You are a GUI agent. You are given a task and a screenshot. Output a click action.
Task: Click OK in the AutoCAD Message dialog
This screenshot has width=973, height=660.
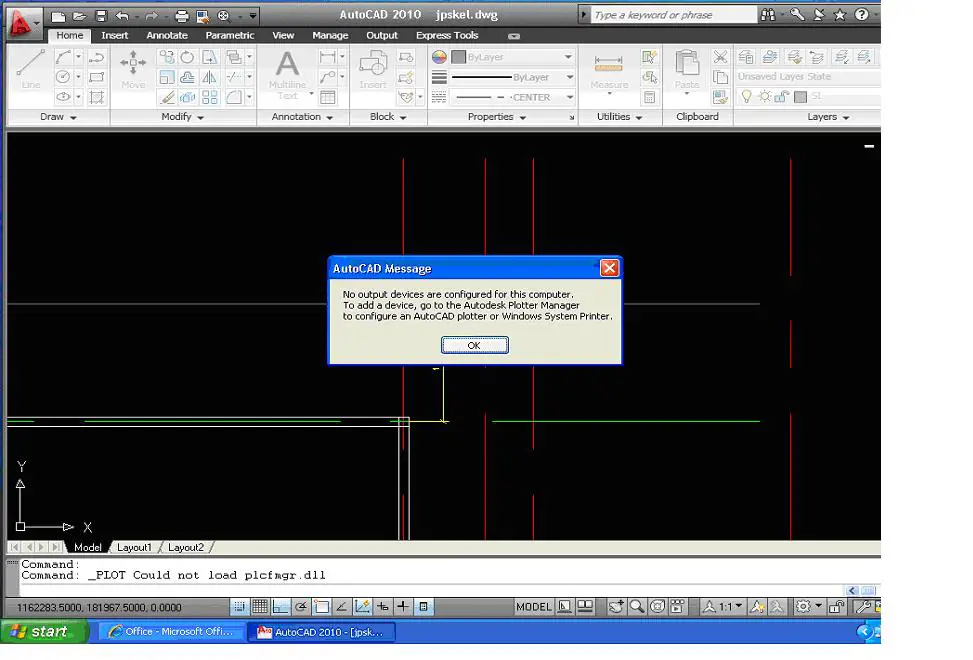tap(474, 346)
